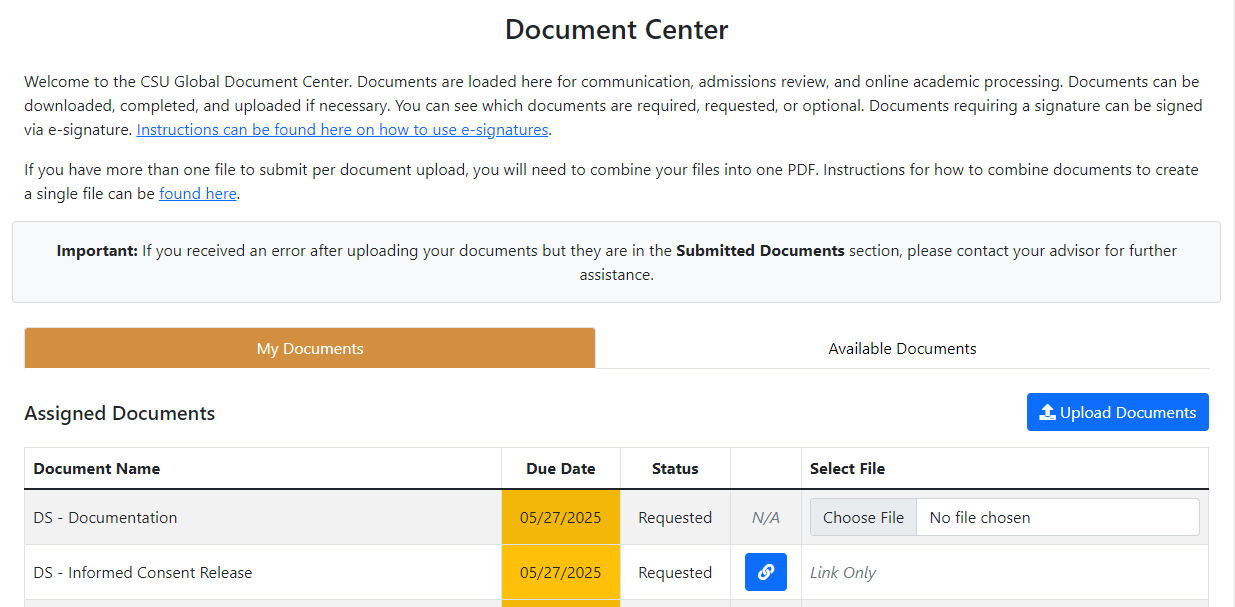Click Requested status for Informed Consent Release
Image resolution: width=1235 pixels, height=607 pixels.
pos(675,572)
